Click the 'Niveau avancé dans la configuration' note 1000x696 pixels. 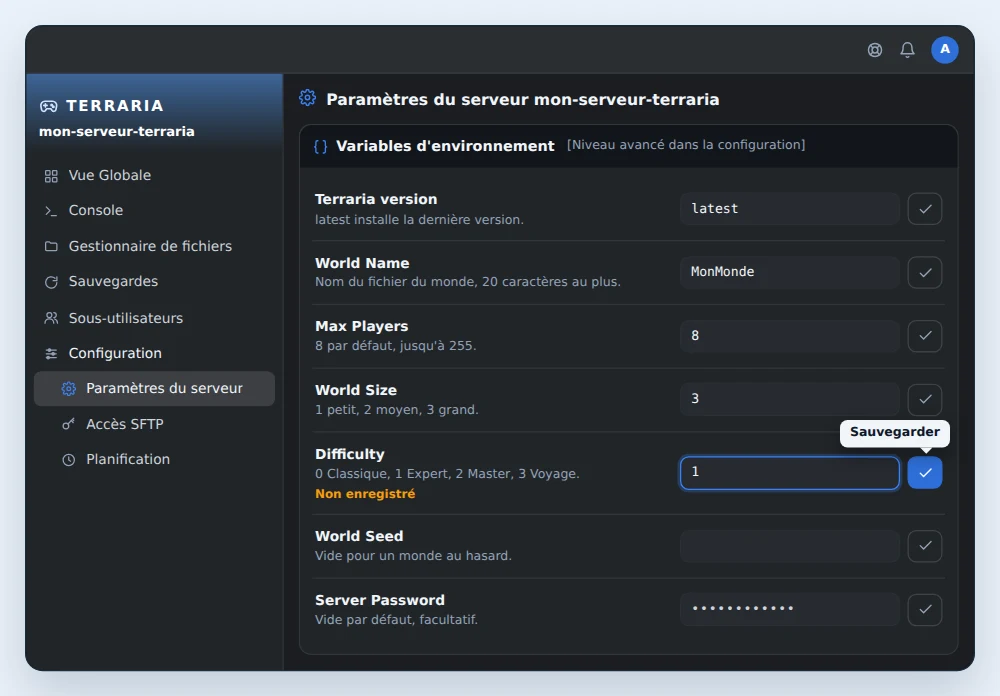686,145
